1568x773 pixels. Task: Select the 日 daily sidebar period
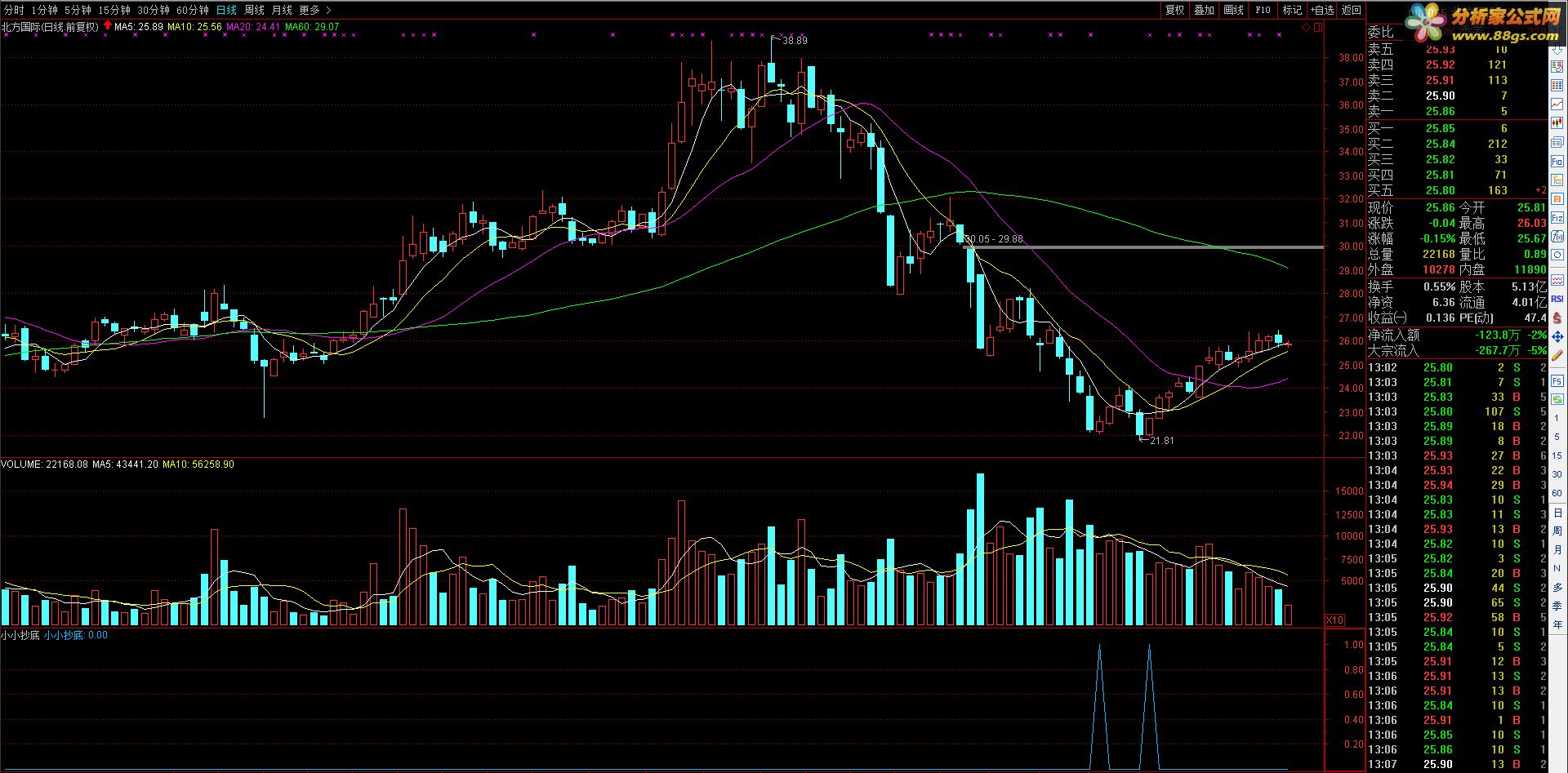[x=1557, y=512]
